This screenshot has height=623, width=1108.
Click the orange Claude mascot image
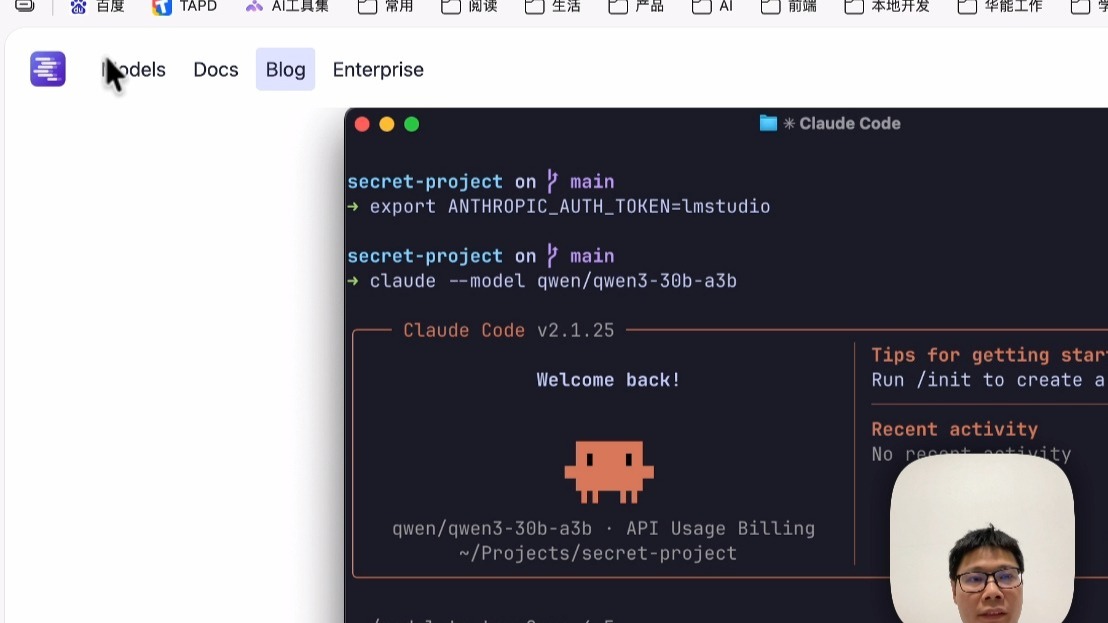coord(609,472)
